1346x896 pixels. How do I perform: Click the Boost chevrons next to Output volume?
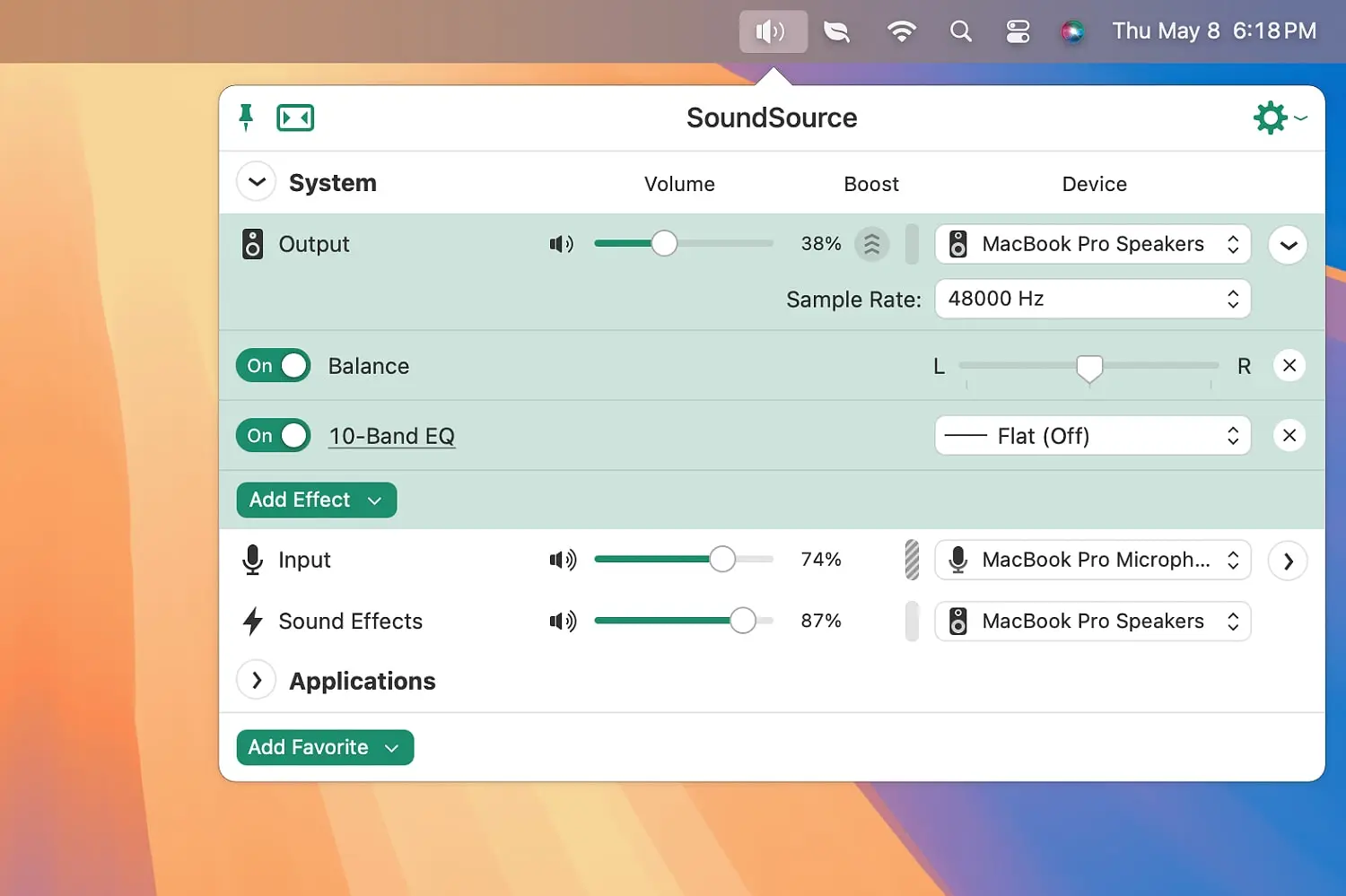pyautogui.click(x=871, y=243)
